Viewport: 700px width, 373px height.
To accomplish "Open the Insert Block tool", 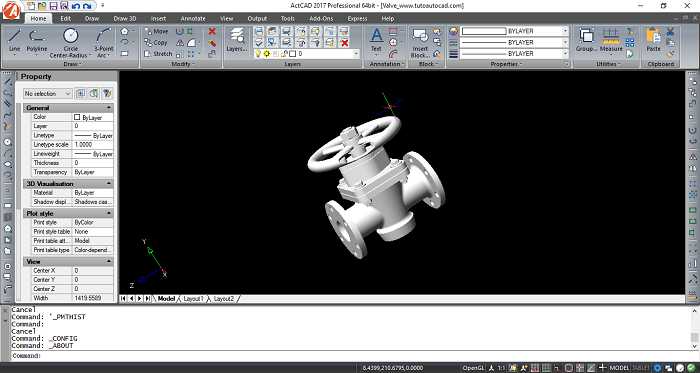I will pyautogui.click(x=420, y=43).
